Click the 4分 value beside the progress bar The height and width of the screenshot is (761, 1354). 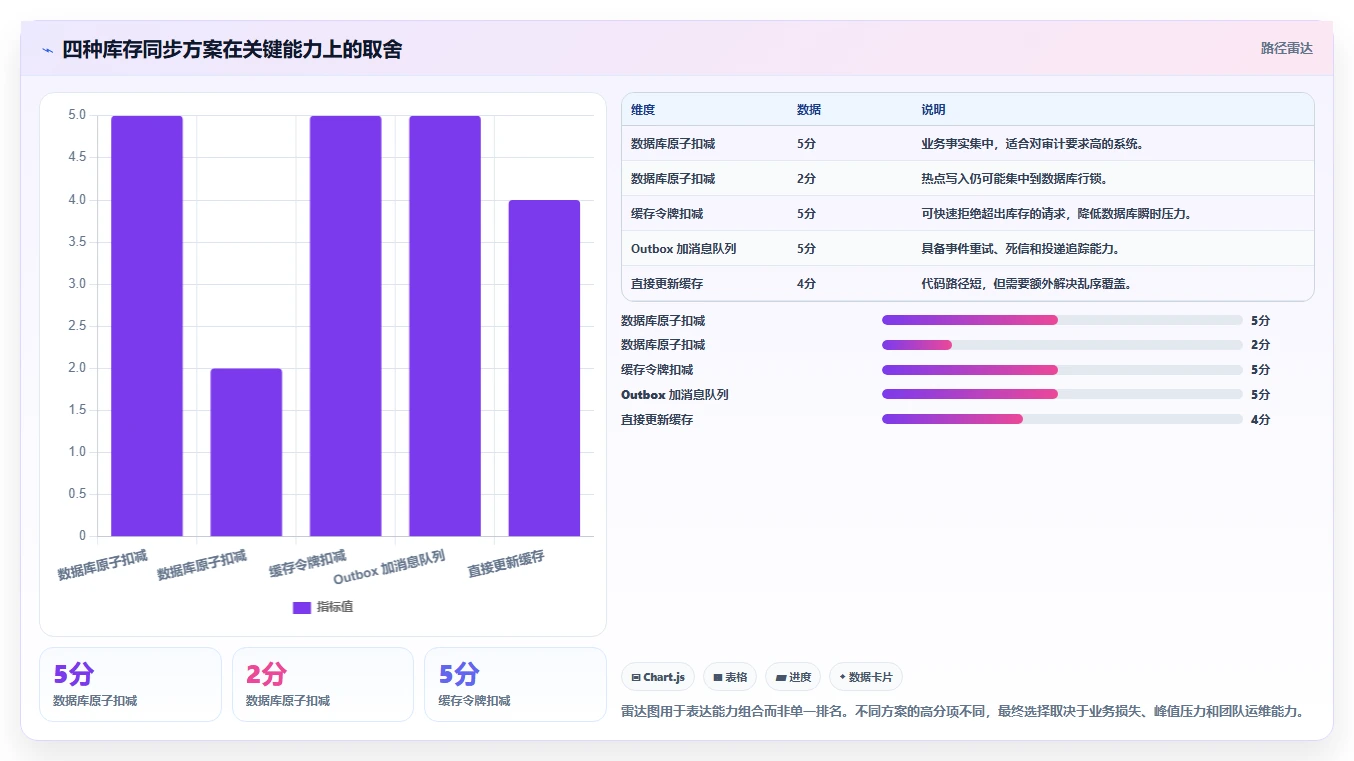click(1260, 420)
